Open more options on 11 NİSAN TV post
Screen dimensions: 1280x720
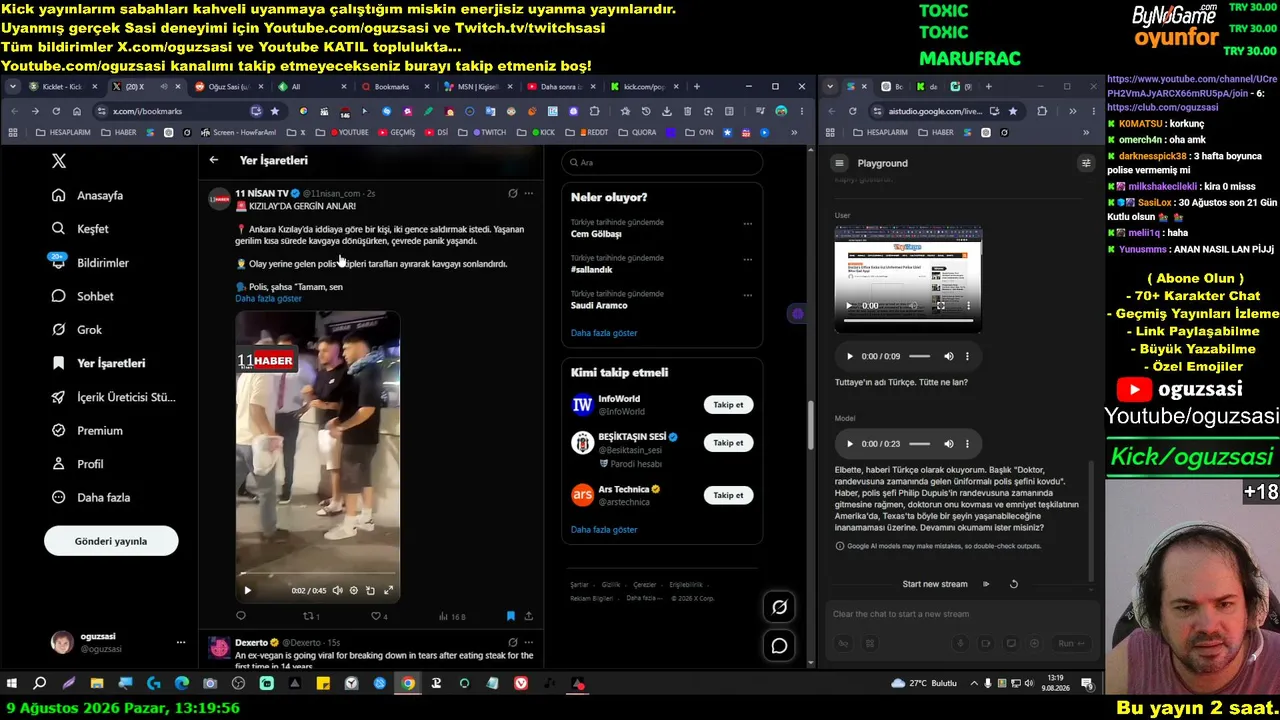[529, 193]
